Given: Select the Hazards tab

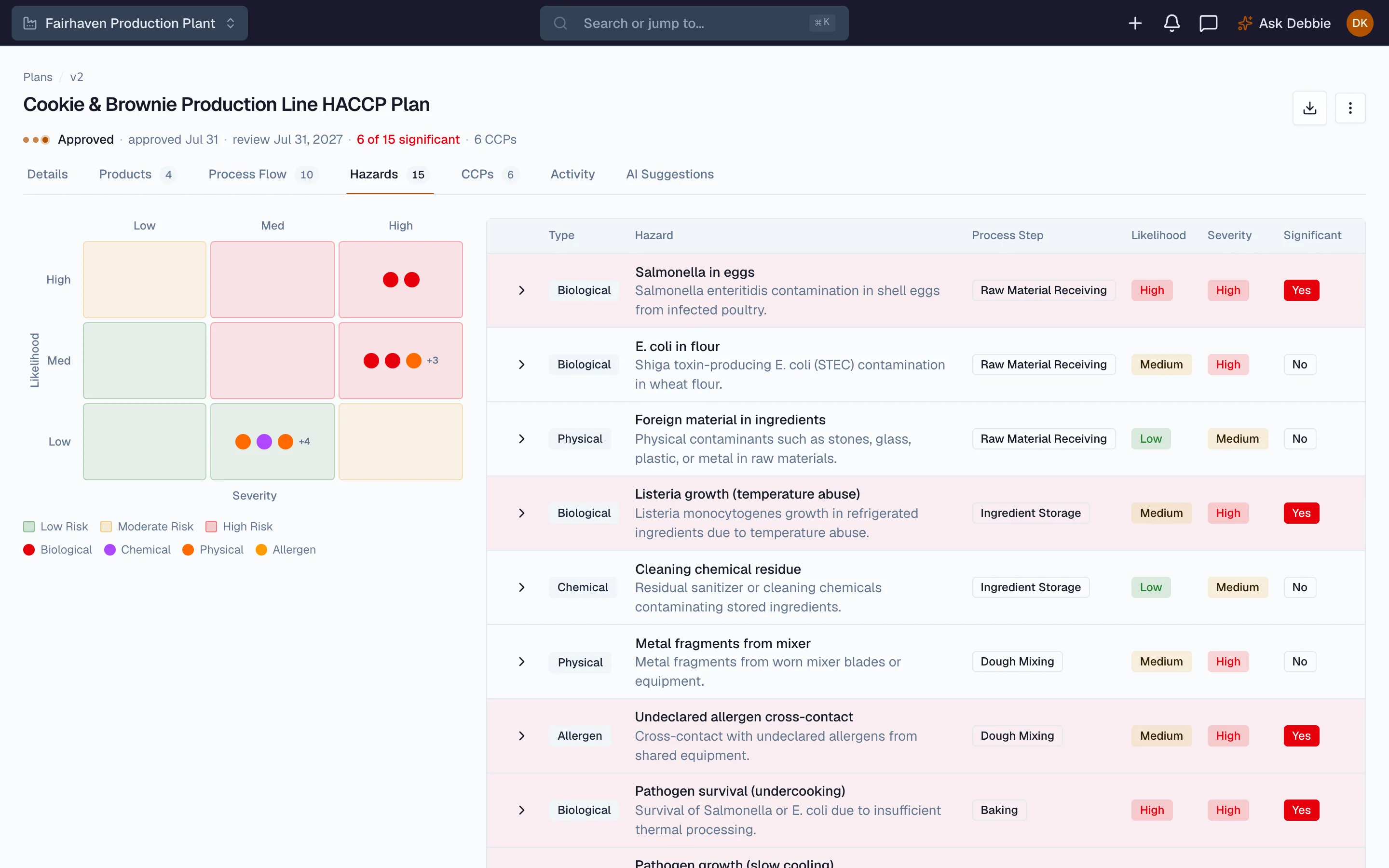Looking at the screenshot, I should click(x=390, y=174).
